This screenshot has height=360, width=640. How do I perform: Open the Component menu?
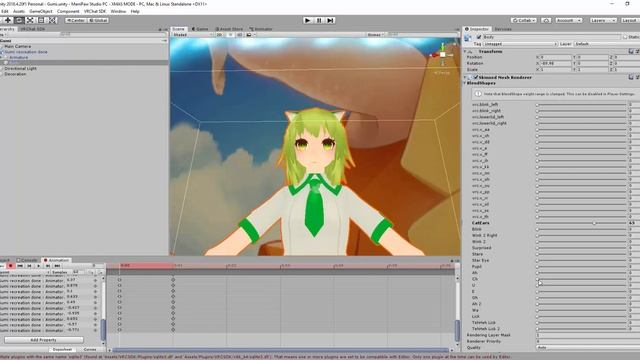pos(68,11)
